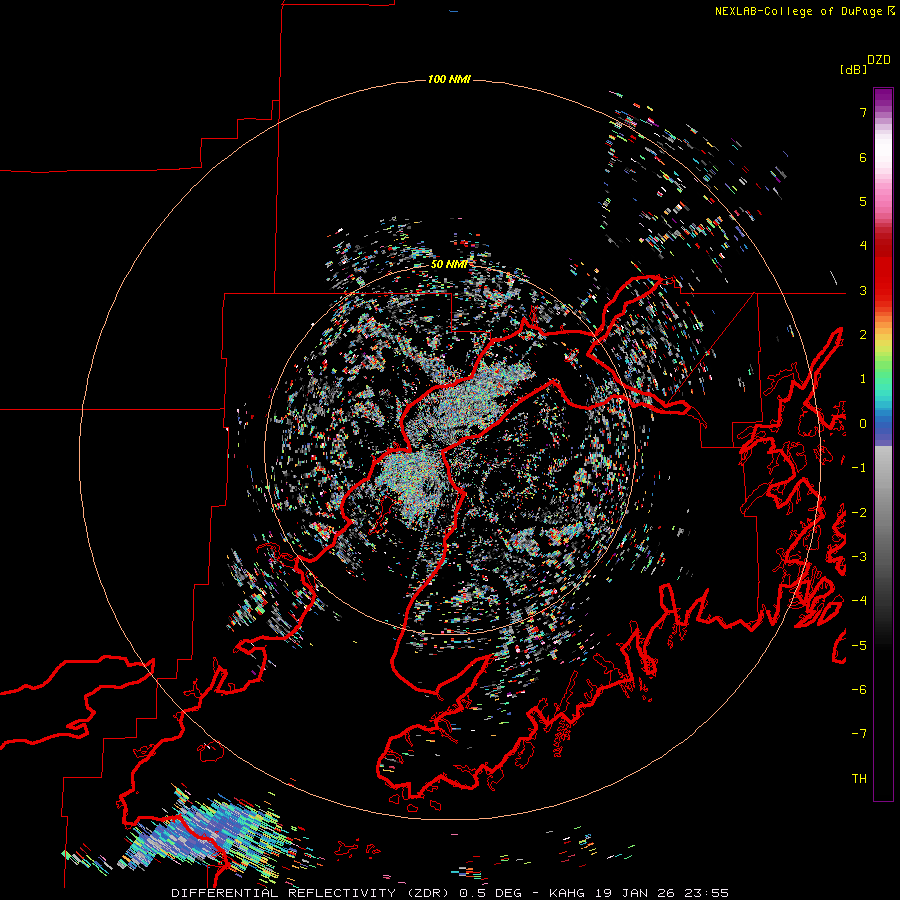Click the 100 NMI range ring label
The width and height of the screenshot is (900, 900).
pyautogui.click(x=449, y=79)
